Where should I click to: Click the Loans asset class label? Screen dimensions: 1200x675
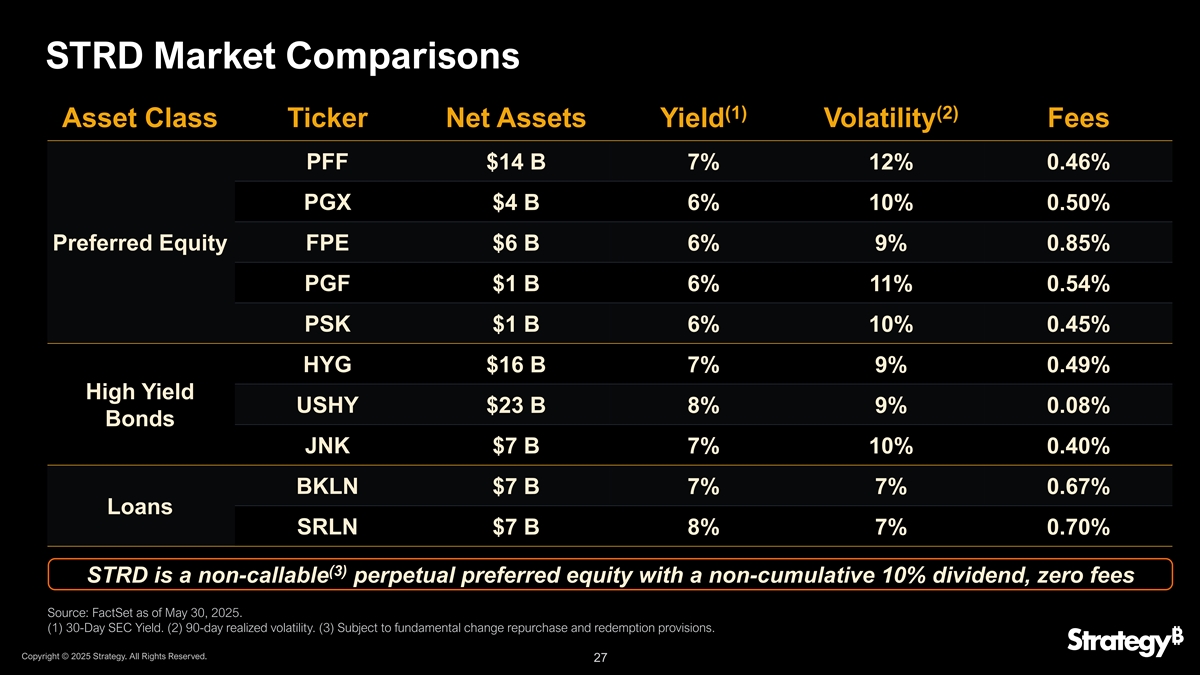point(139,507)
